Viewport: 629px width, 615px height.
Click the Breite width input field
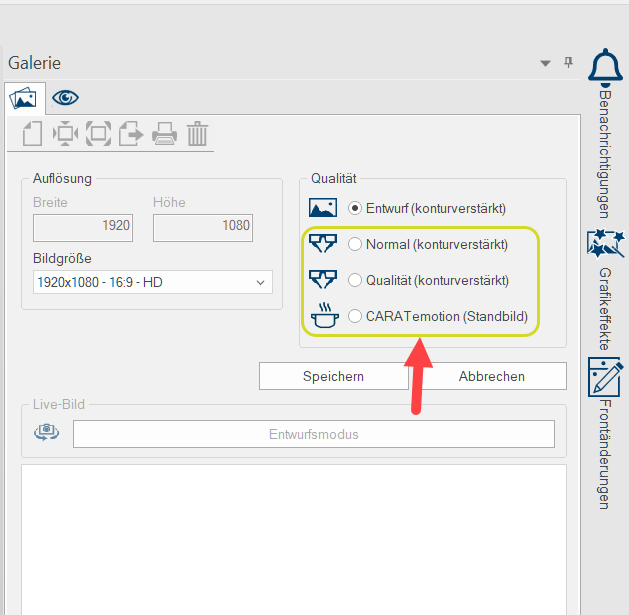pyautogui.click(x=83, y=226)
